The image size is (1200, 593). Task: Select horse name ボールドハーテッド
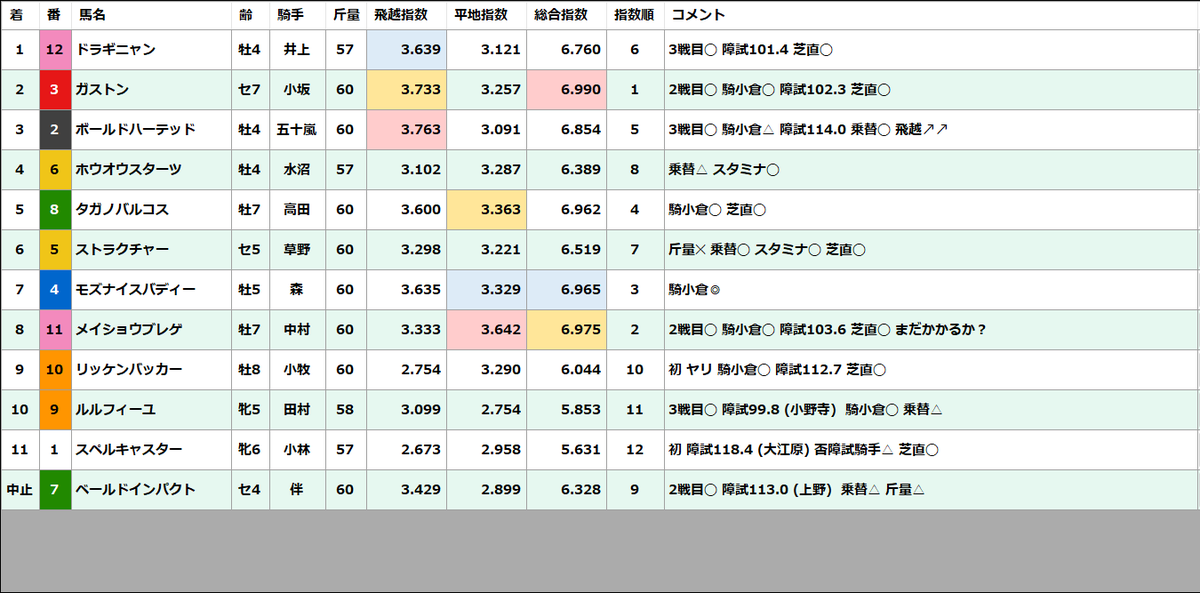(136, 130)
